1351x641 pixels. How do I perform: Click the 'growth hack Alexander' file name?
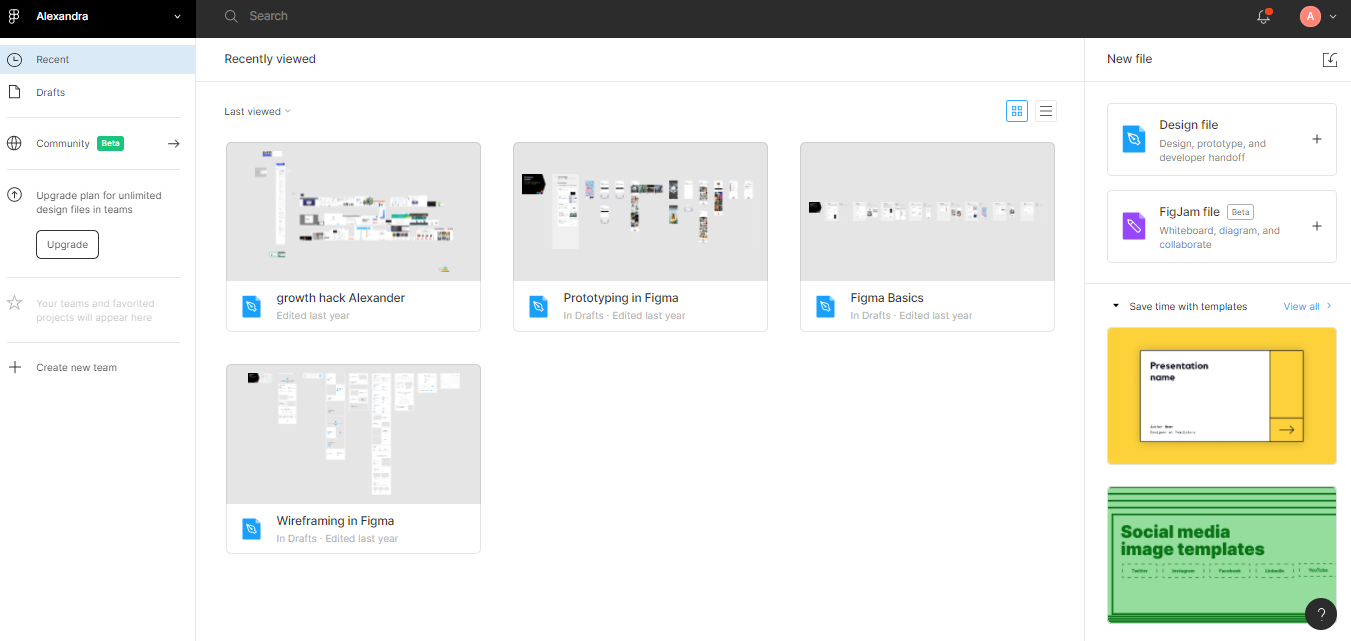tap(340, 298)
